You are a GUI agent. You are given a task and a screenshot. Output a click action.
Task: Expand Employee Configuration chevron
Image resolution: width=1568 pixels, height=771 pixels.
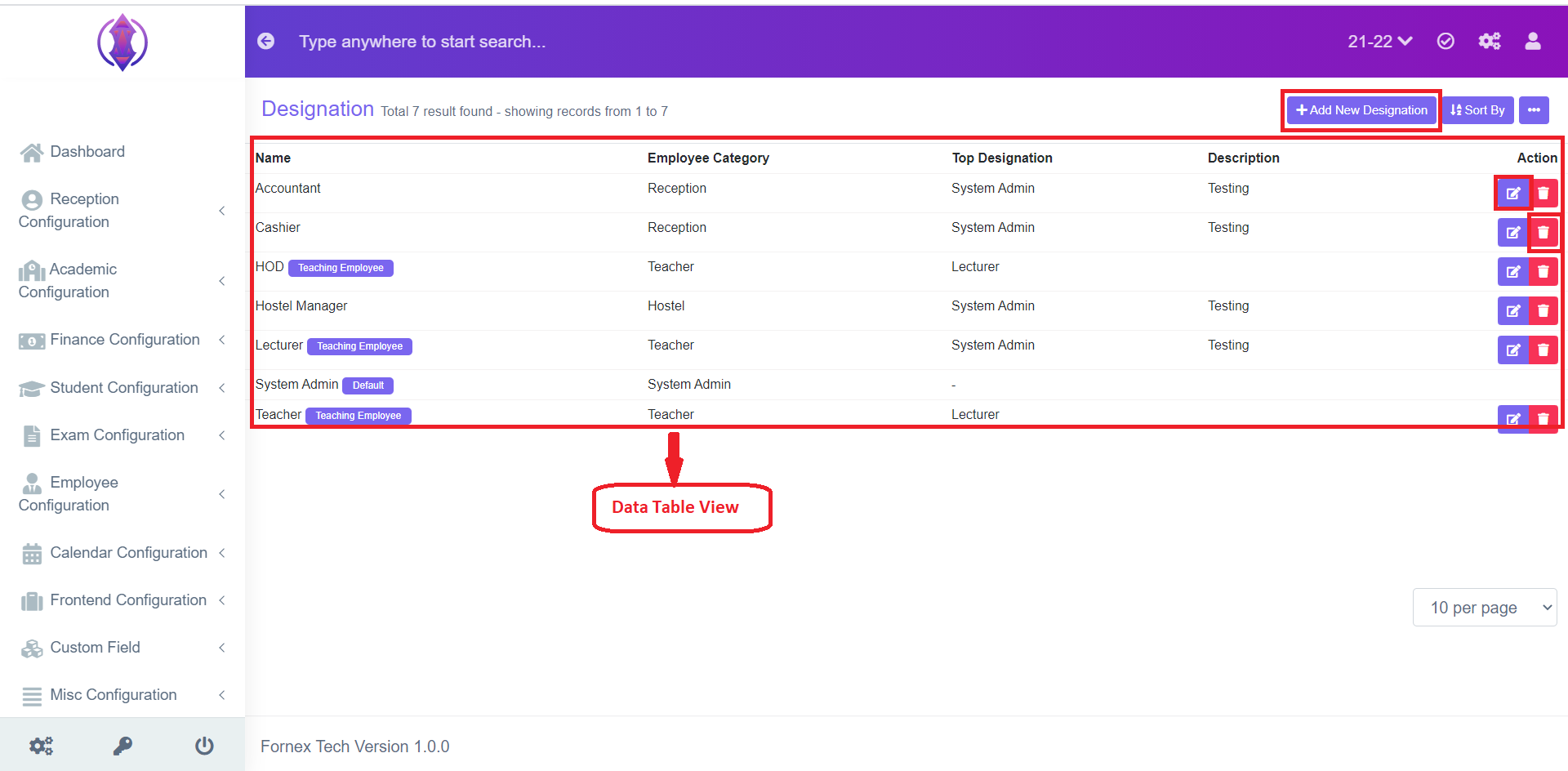[x=222, y=494]
